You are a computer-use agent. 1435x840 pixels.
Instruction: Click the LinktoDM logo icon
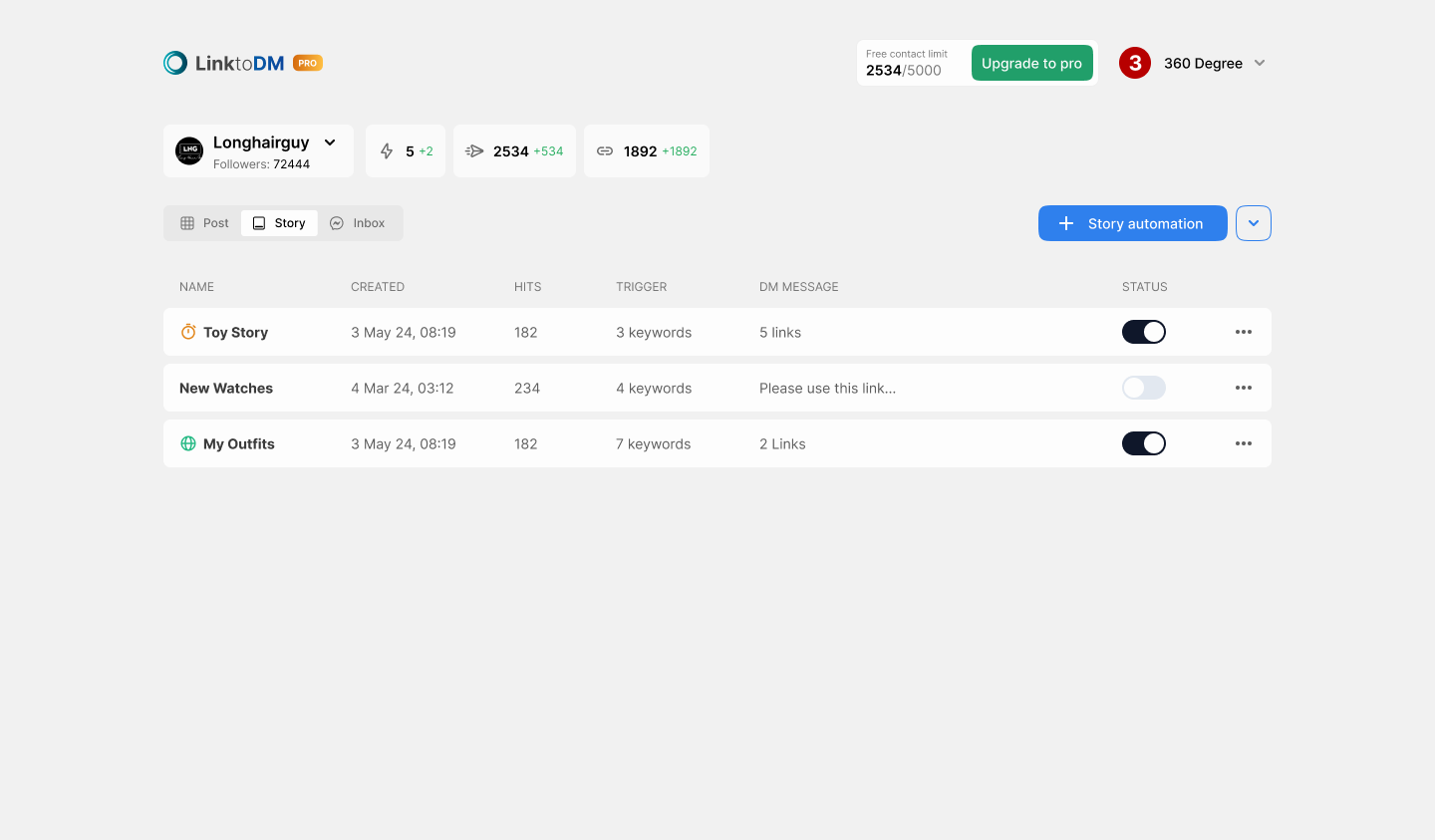pos(175,63)
